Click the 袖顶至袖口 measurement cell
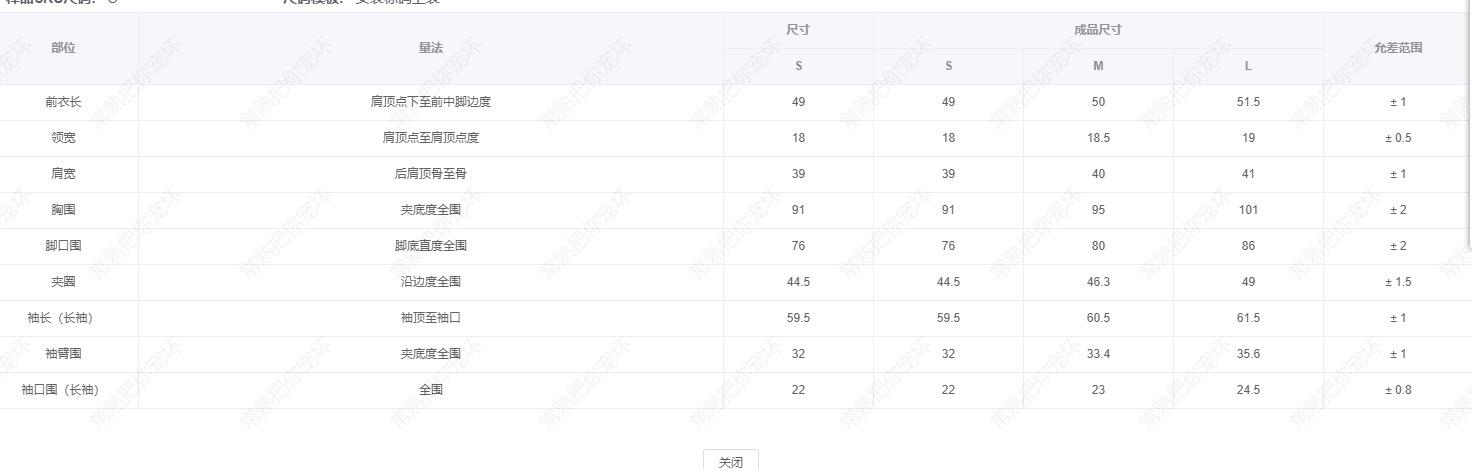The width and height of the screenshot is (1472, 469). pos(430,318)
